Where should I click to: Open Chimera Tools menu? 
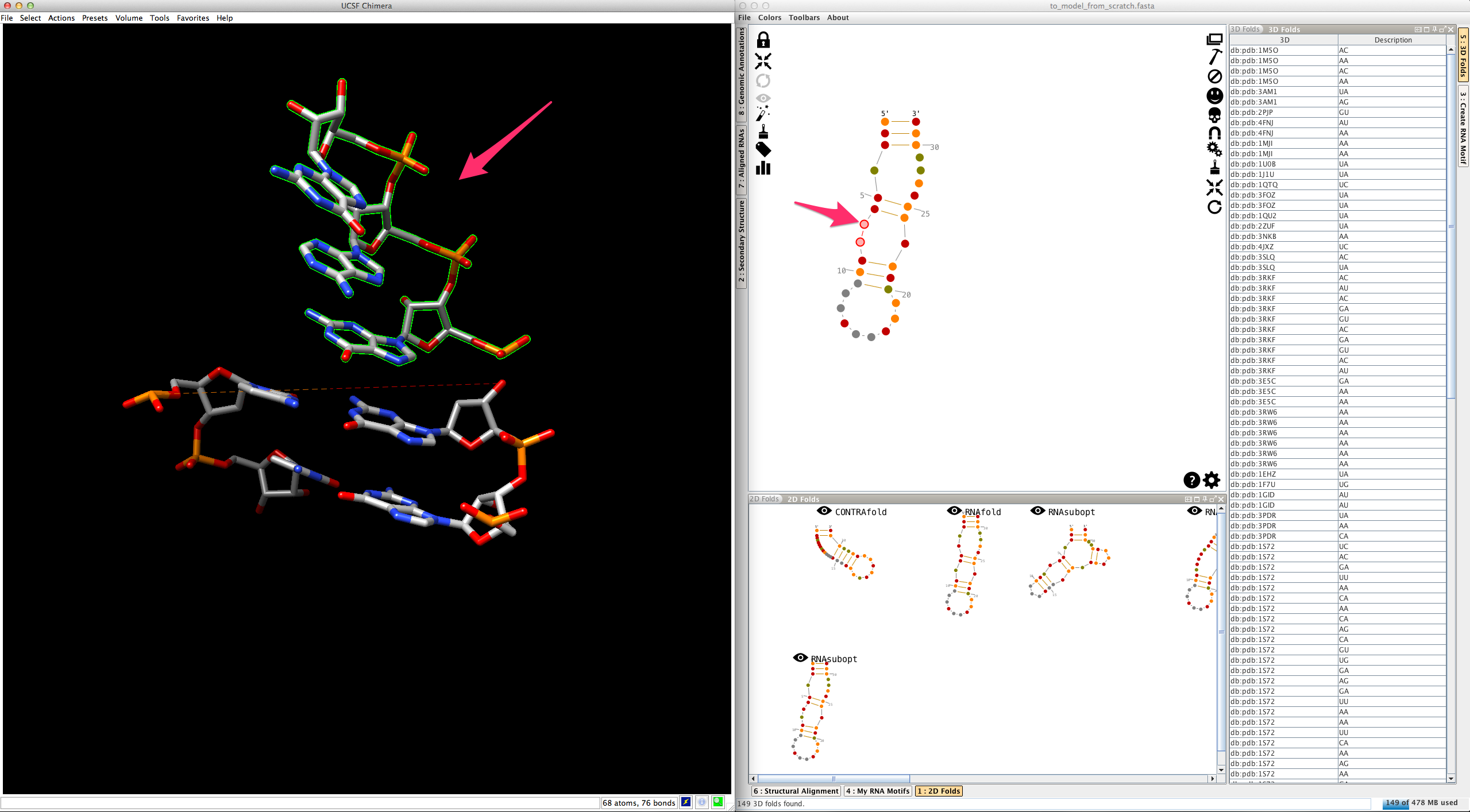[160, 18]
